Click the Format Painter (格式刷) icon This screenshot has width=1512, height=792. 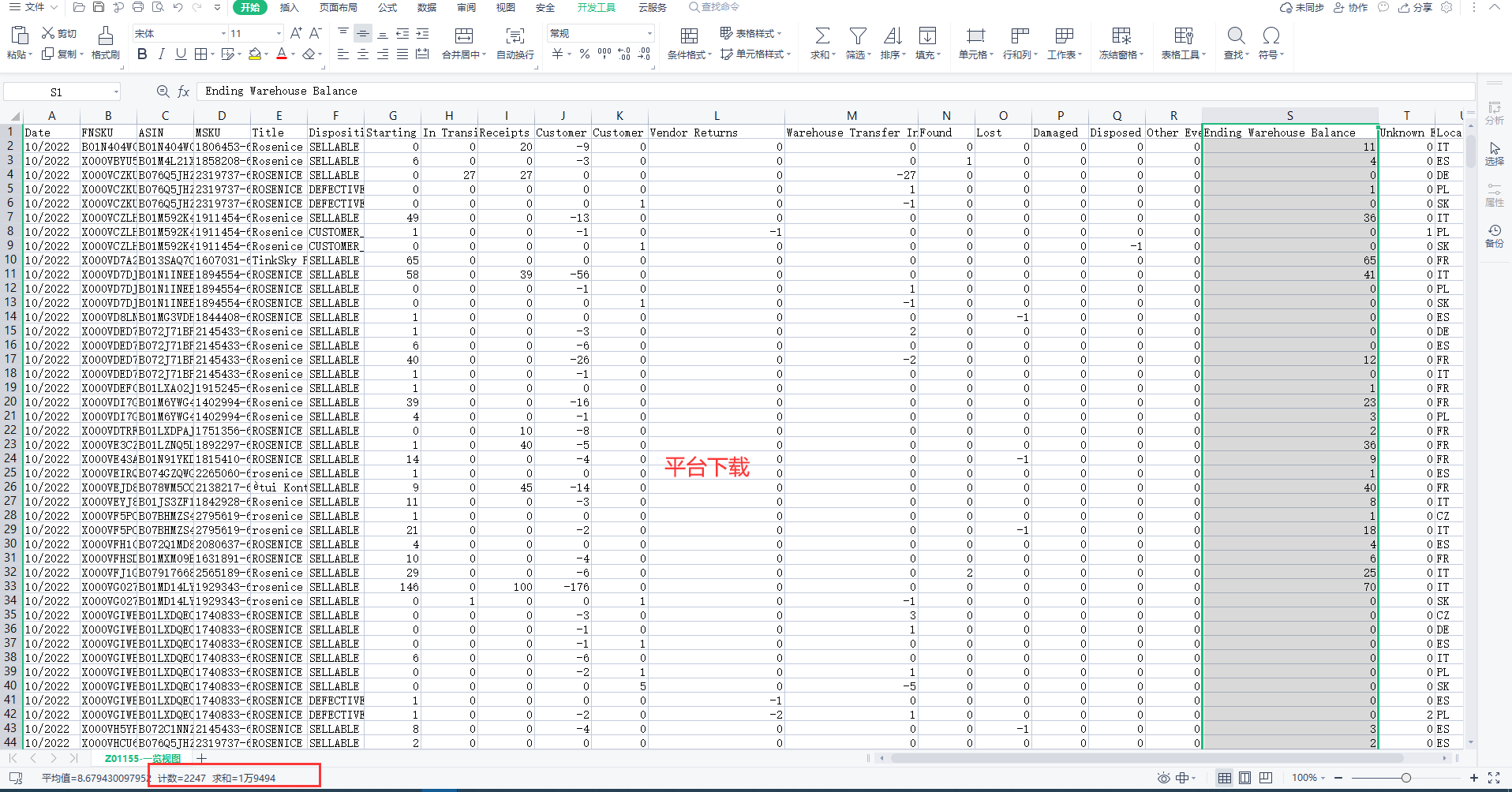105,35
